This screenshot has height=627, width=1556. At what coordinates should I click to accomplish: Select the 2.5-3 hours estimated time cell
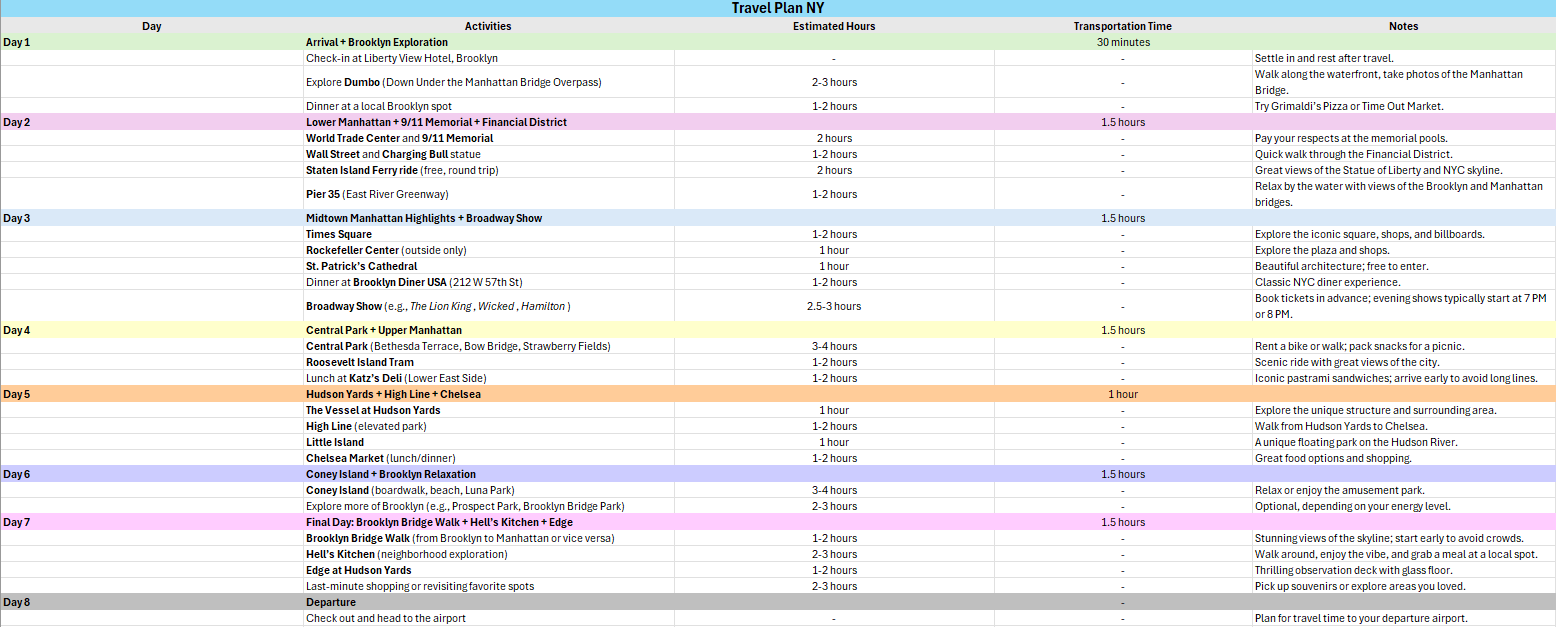[x=834, y=306]
